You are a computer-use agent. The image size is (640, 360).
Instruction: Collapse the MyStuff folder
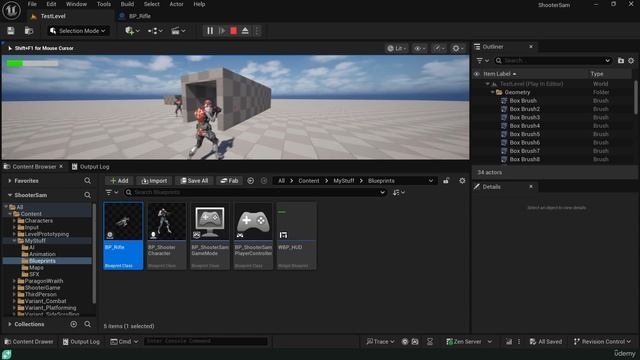(x=14, y=241)
